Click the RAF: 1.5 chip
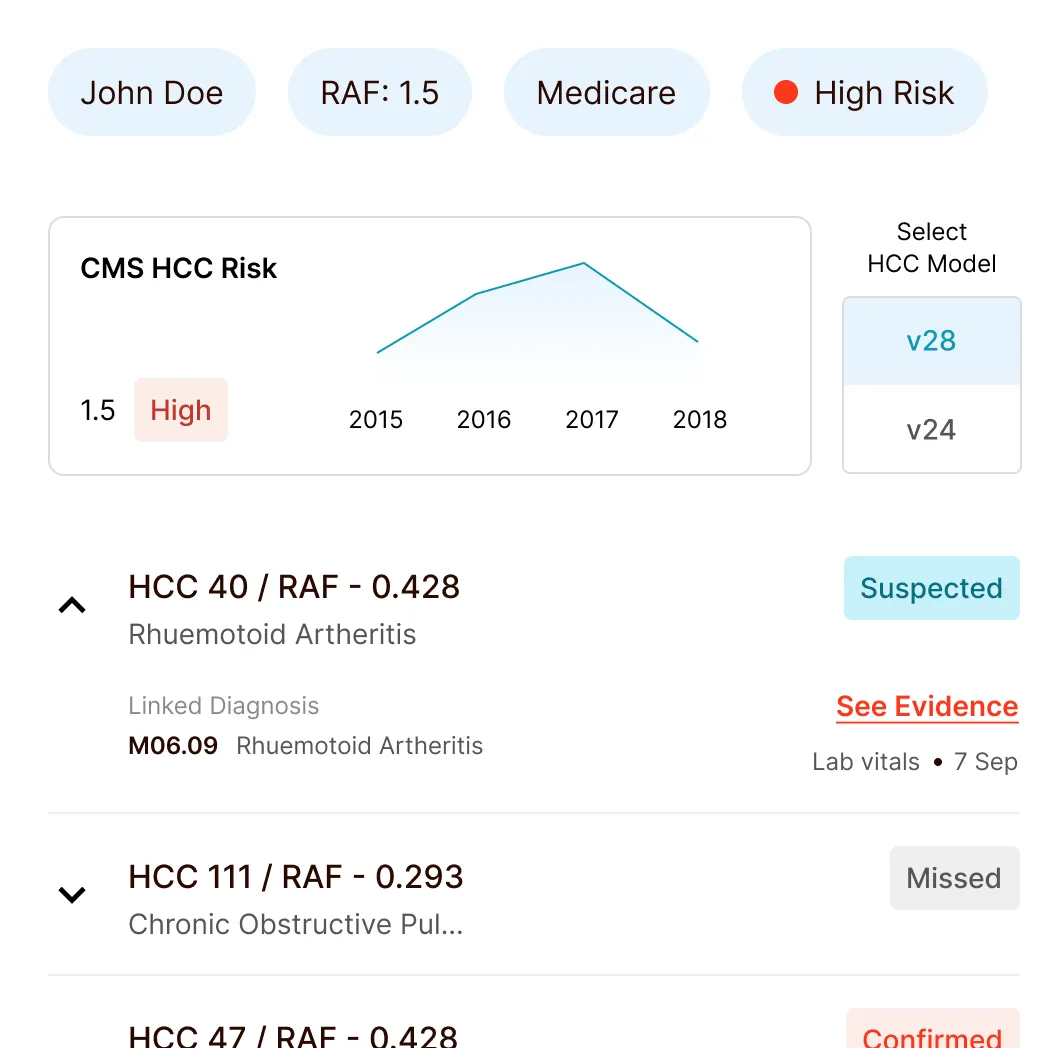This screenshot has width=1048, height=1048. coord(380,93)
